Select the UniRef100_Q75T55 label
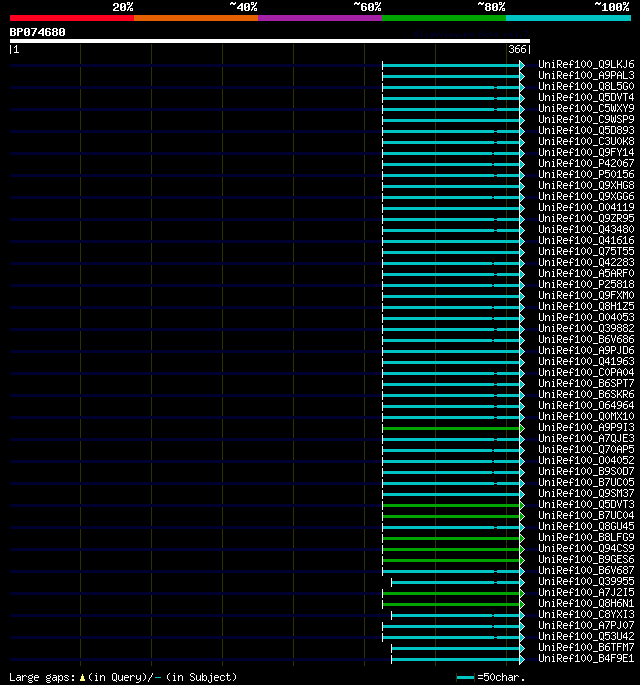Screen dimensions: 640x685 click(x=586, y=252)
